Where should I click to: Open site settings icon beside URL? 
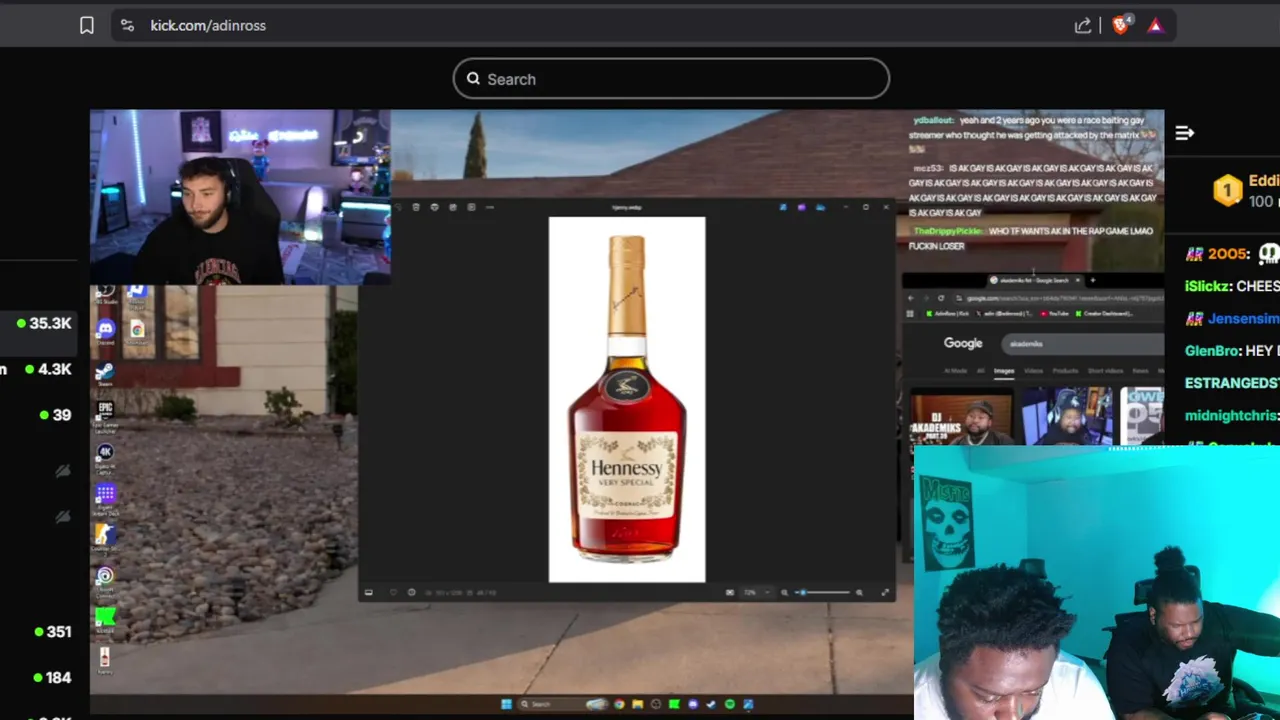tap(127, 26)
